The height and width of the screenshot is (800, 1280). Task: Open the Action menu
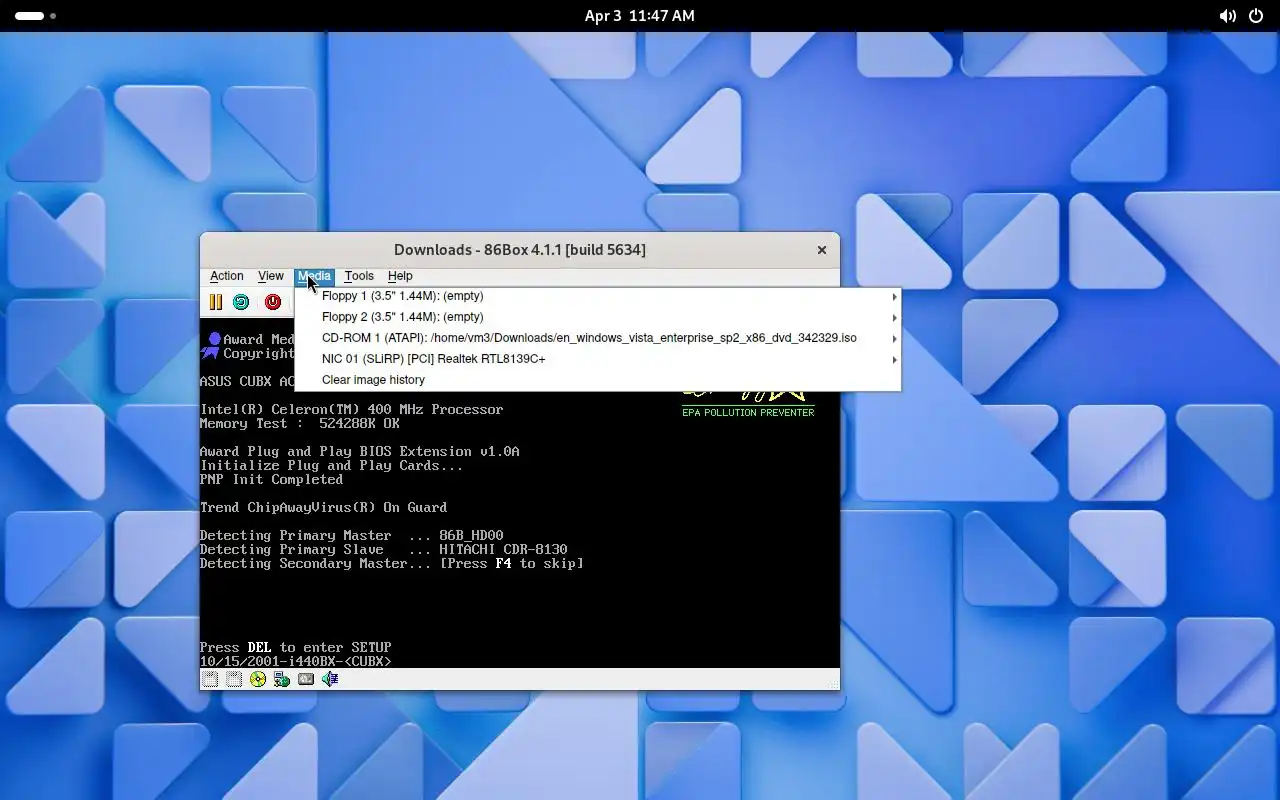226,276
